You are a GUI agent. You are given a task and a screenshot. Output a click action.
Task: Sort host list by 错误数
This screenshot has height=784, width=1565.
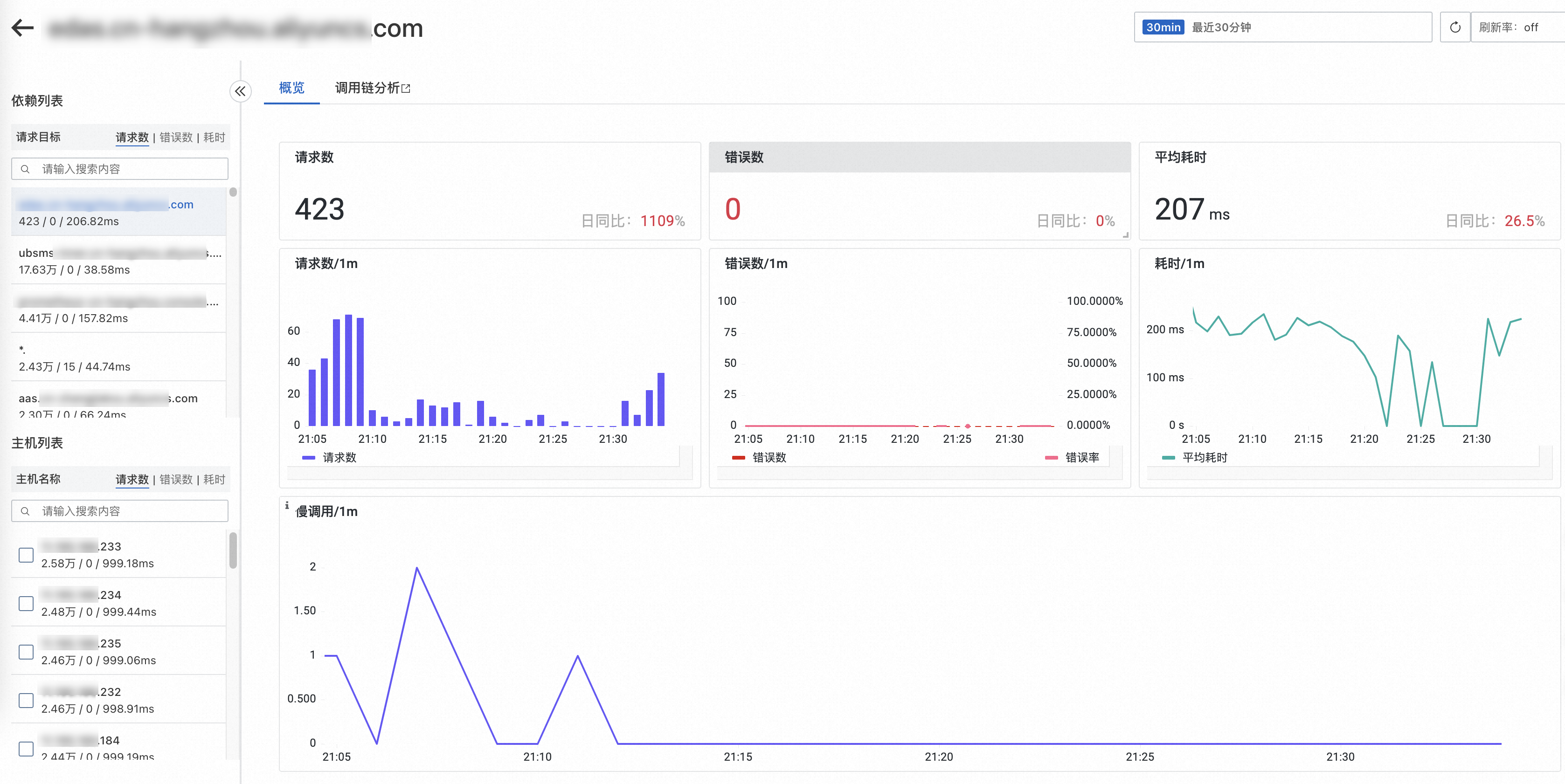[176, 480]
